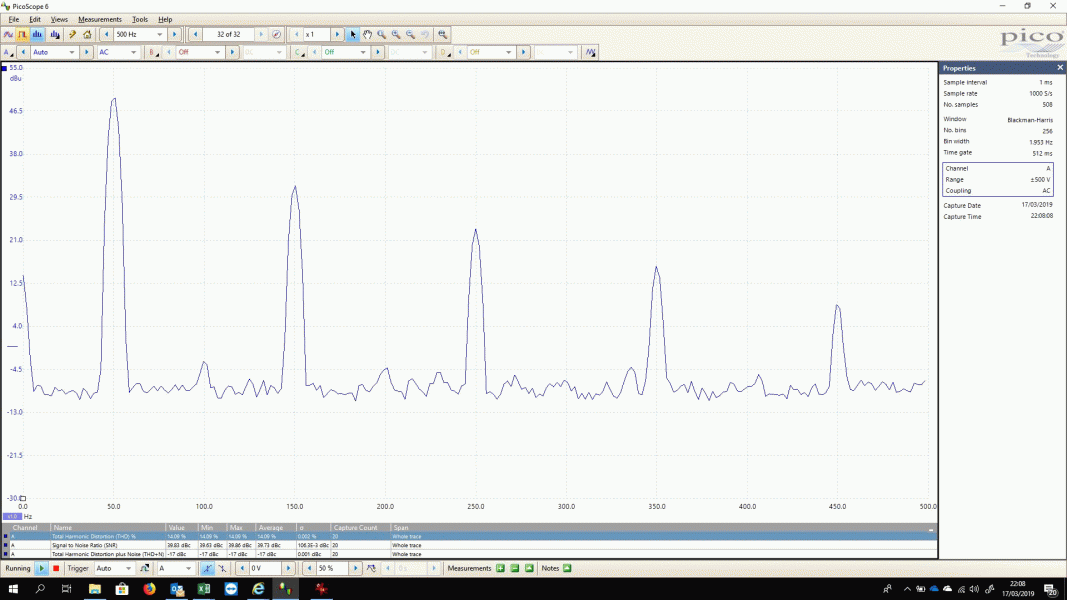Close the Properties panel

point(1060,68)
